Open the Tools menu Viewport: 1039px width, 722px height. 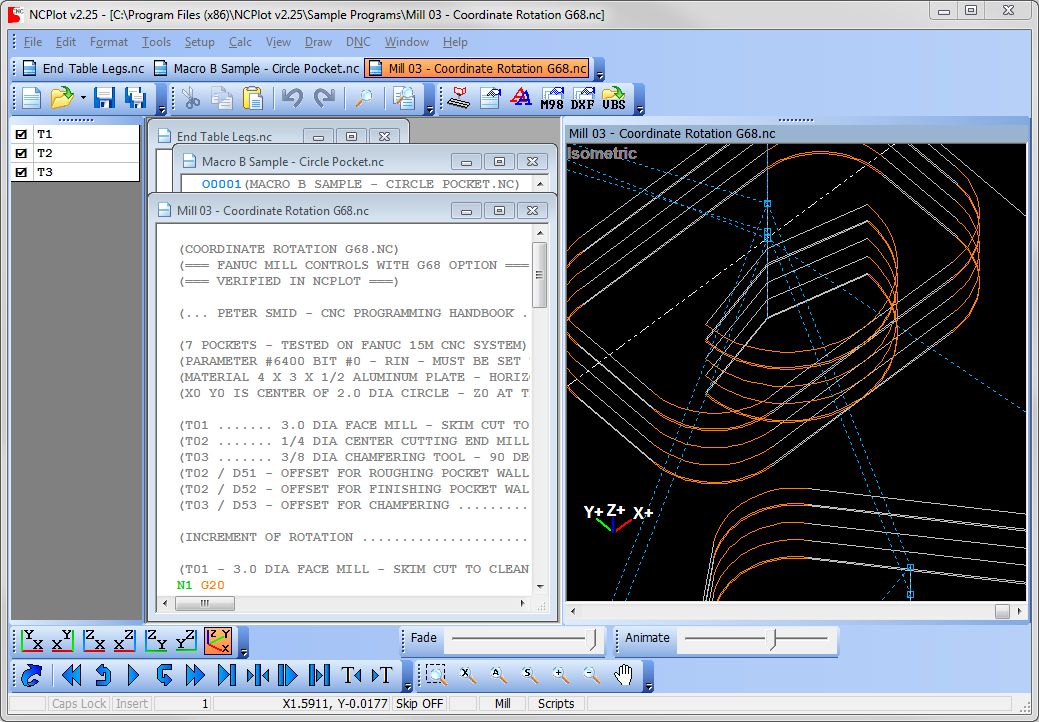[x=156, y=42]
